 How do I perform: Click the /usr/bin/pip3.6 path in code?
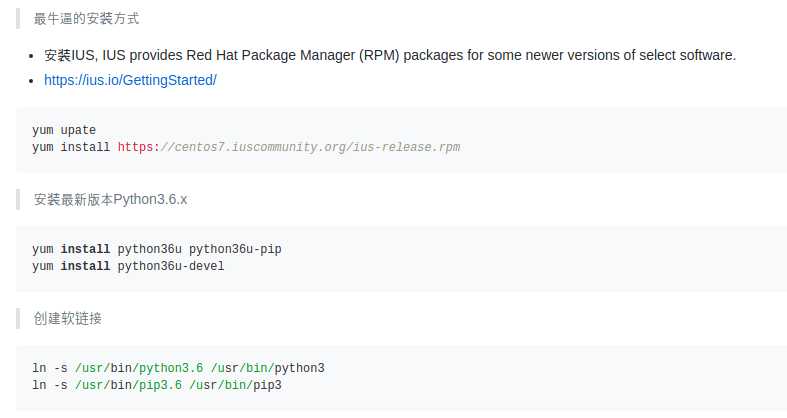[128, 385]
